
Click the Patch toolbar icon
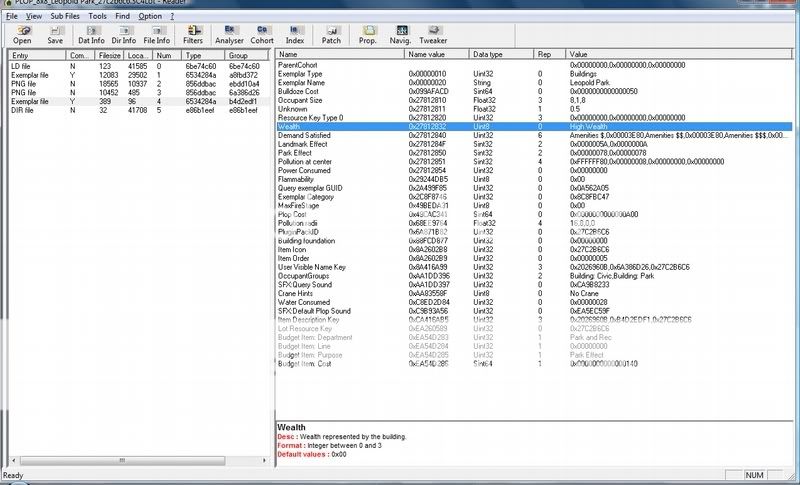(331, 35)
